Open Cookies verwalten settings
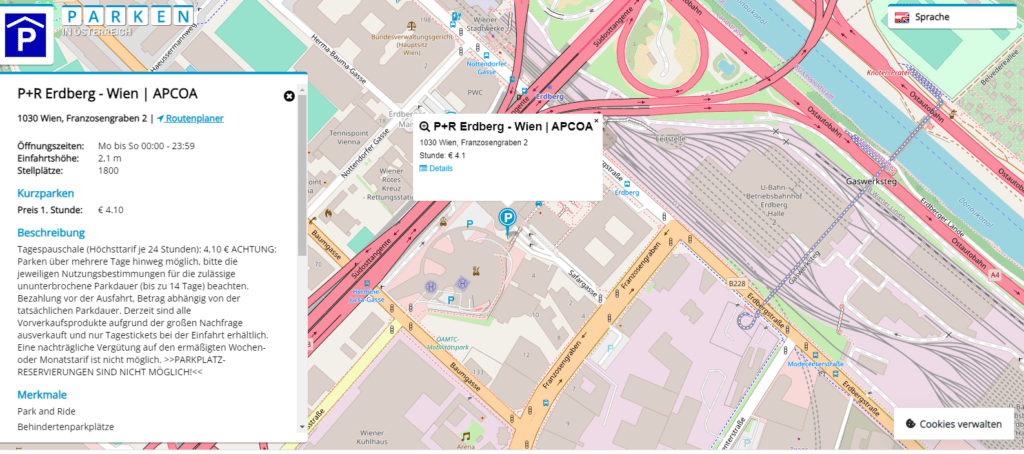Viewport: 1024px width, 454px height. tap(953, 424)
